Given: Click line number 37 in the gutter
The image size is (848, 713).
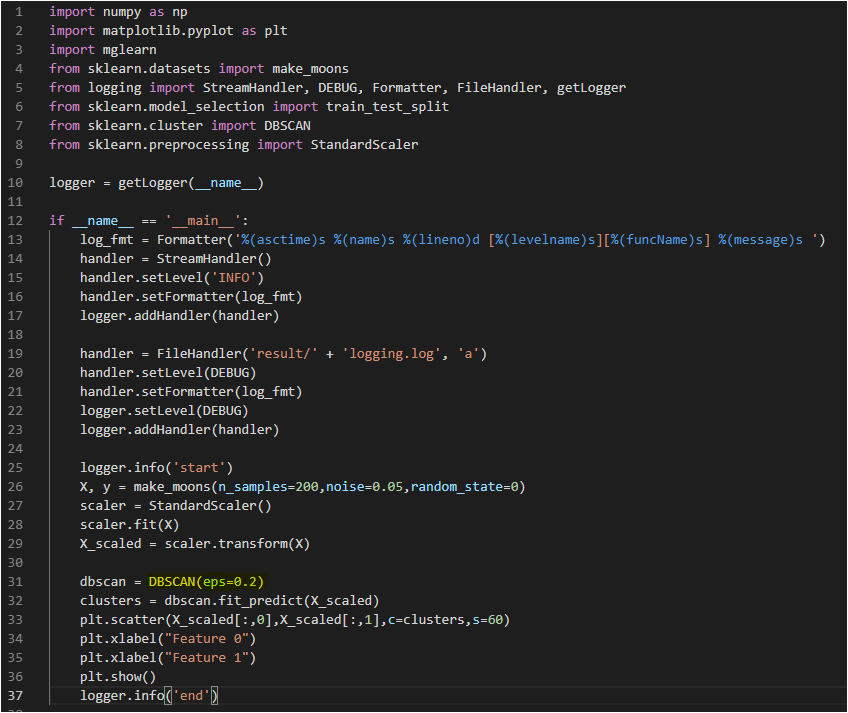Looking at the screenshot, I should coord(15,696).
